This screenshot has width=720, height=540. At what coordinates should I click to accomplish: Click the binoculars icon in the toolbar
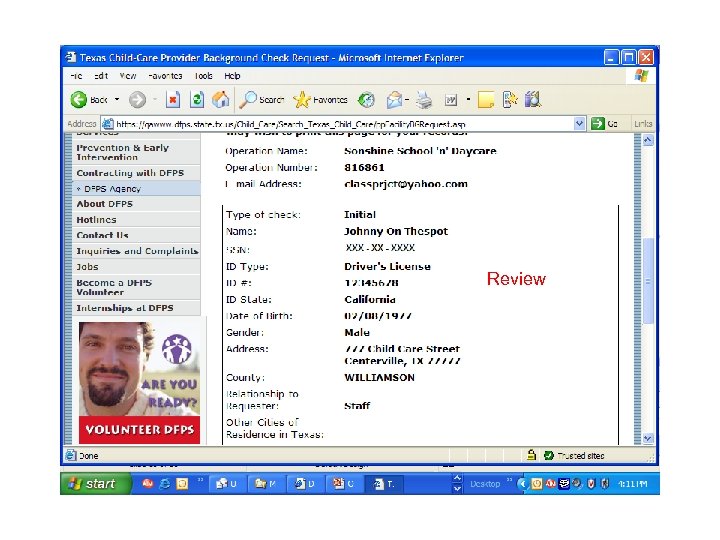pyautogui.click(x=533, y=100)
